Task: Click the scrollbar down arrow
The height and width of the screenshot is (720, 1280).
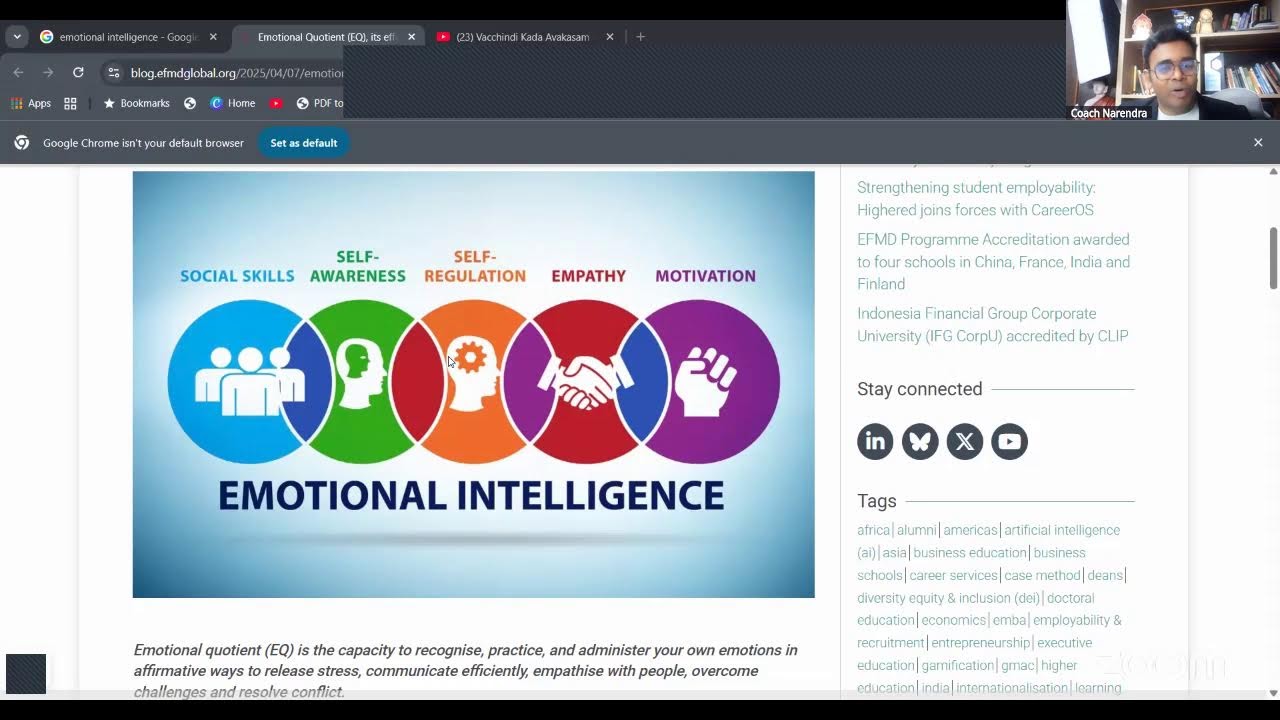Action: 1272,692
